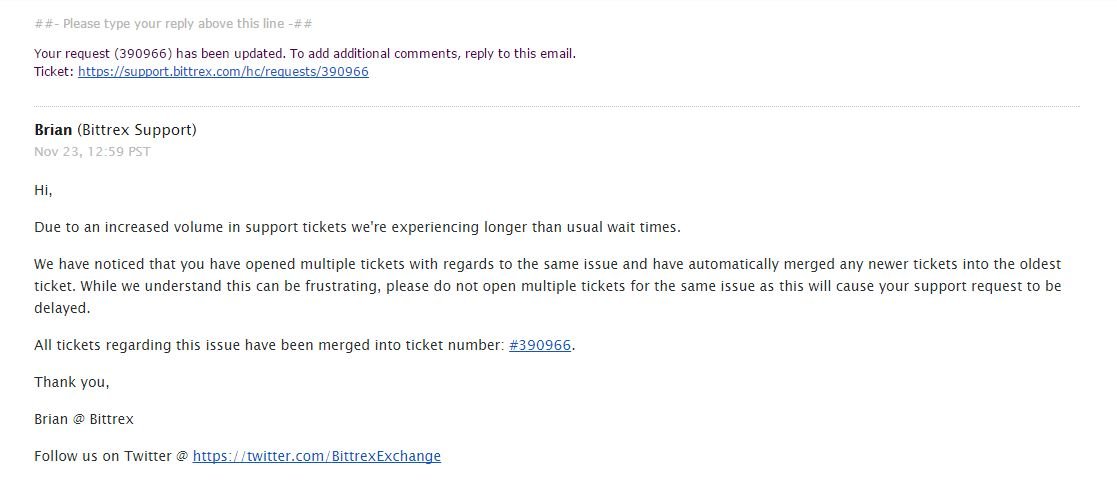Open the BittrexExchange Twitter link

[316, 456]
